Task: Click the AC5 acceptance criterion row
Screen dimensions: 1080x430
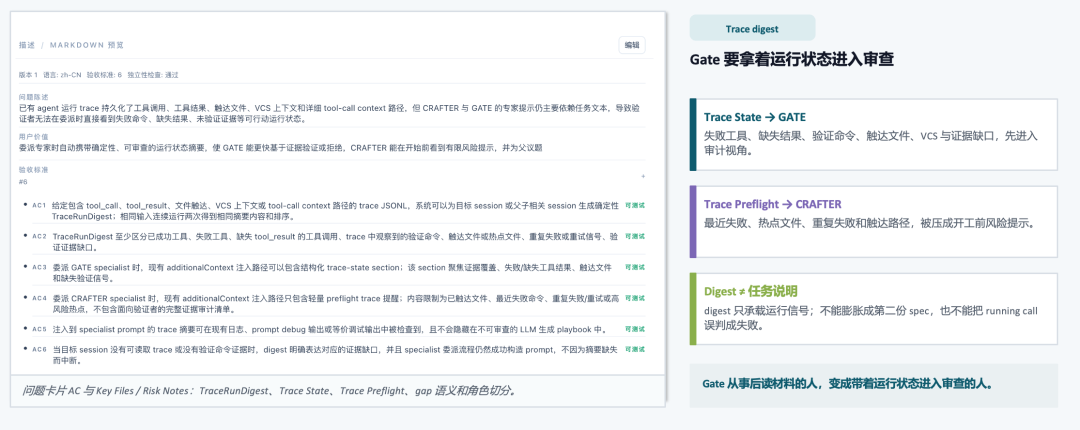Action: pos(333,329)
